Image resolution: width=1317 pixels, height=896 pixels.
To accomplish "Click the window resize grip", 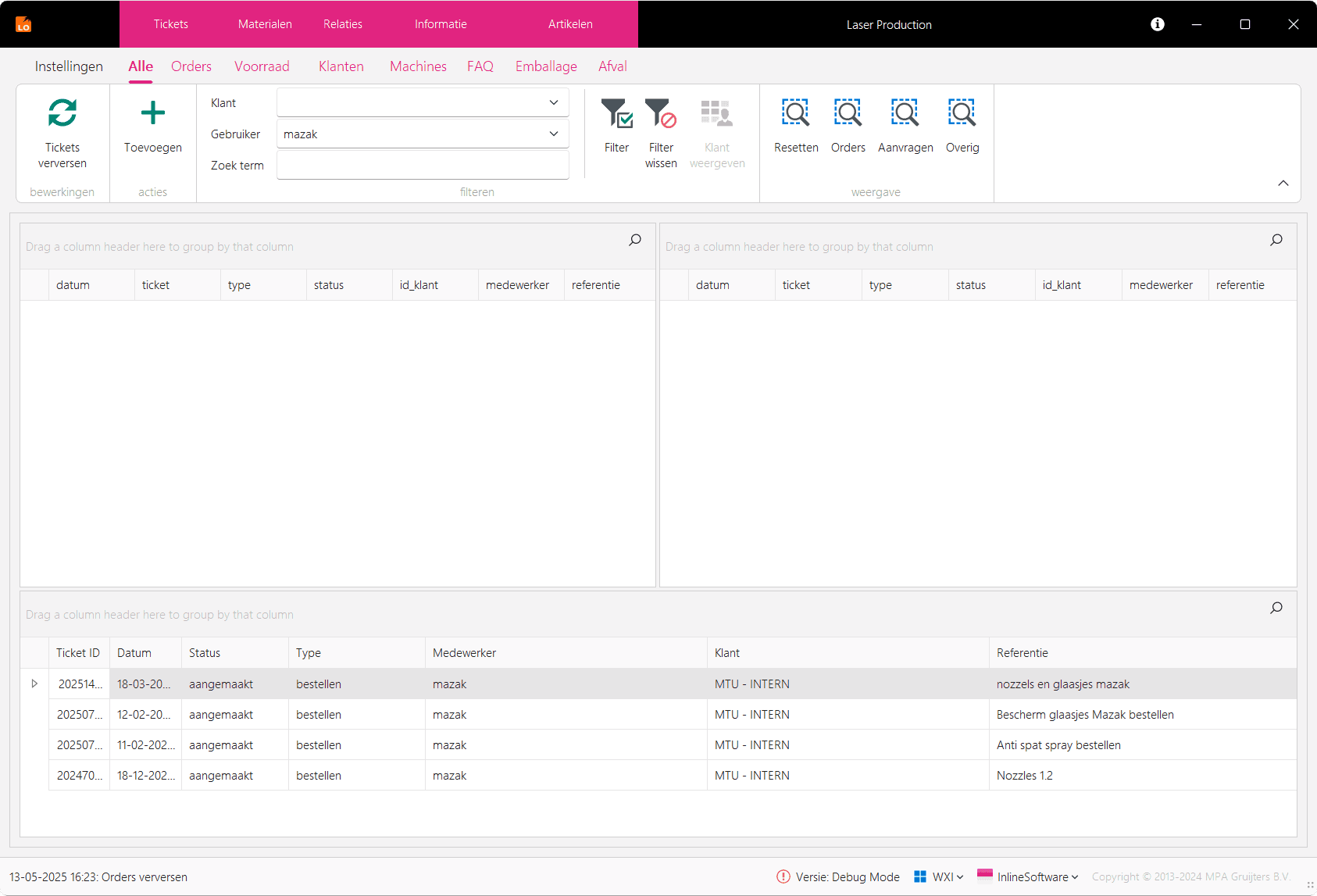I will (x=1310, y=885).
